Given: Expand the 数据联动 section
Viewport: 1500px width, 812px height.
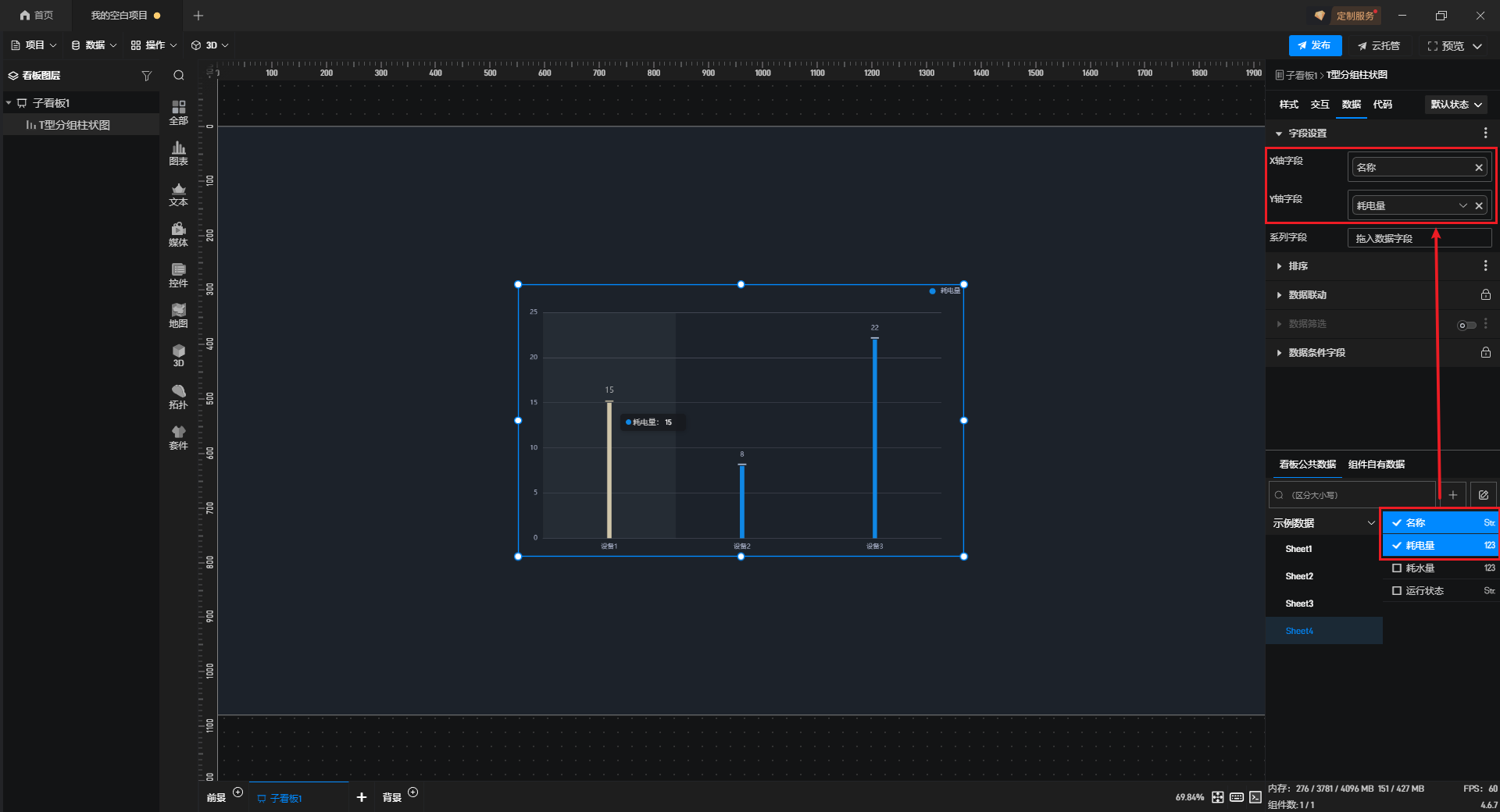Looking at the screenshot, I should pyautogui.click(x=1307, y=295).
